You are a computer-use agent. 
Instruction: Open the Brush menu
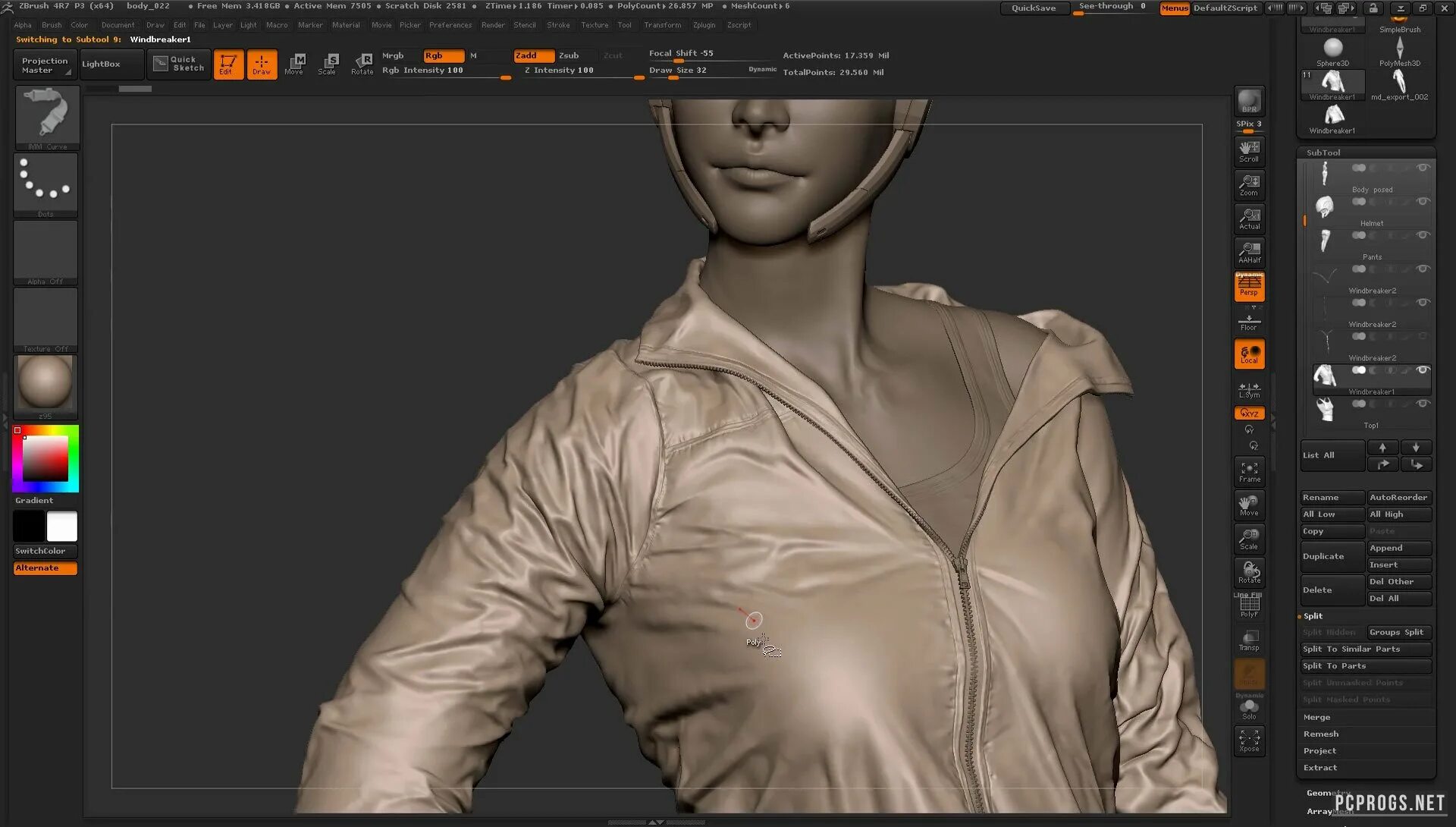(52, 25)
